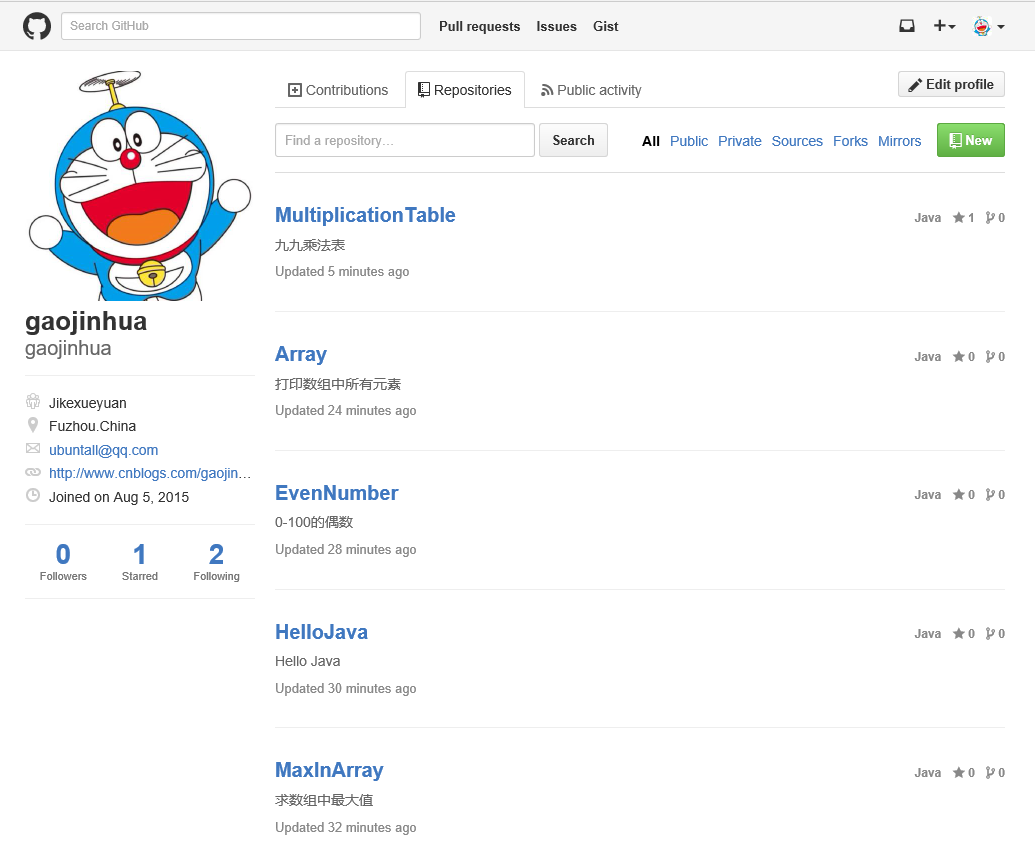The width and height of the screenshot is (1035, 860).
Task: Click the envelope email icon
Action: click(33, 448)
